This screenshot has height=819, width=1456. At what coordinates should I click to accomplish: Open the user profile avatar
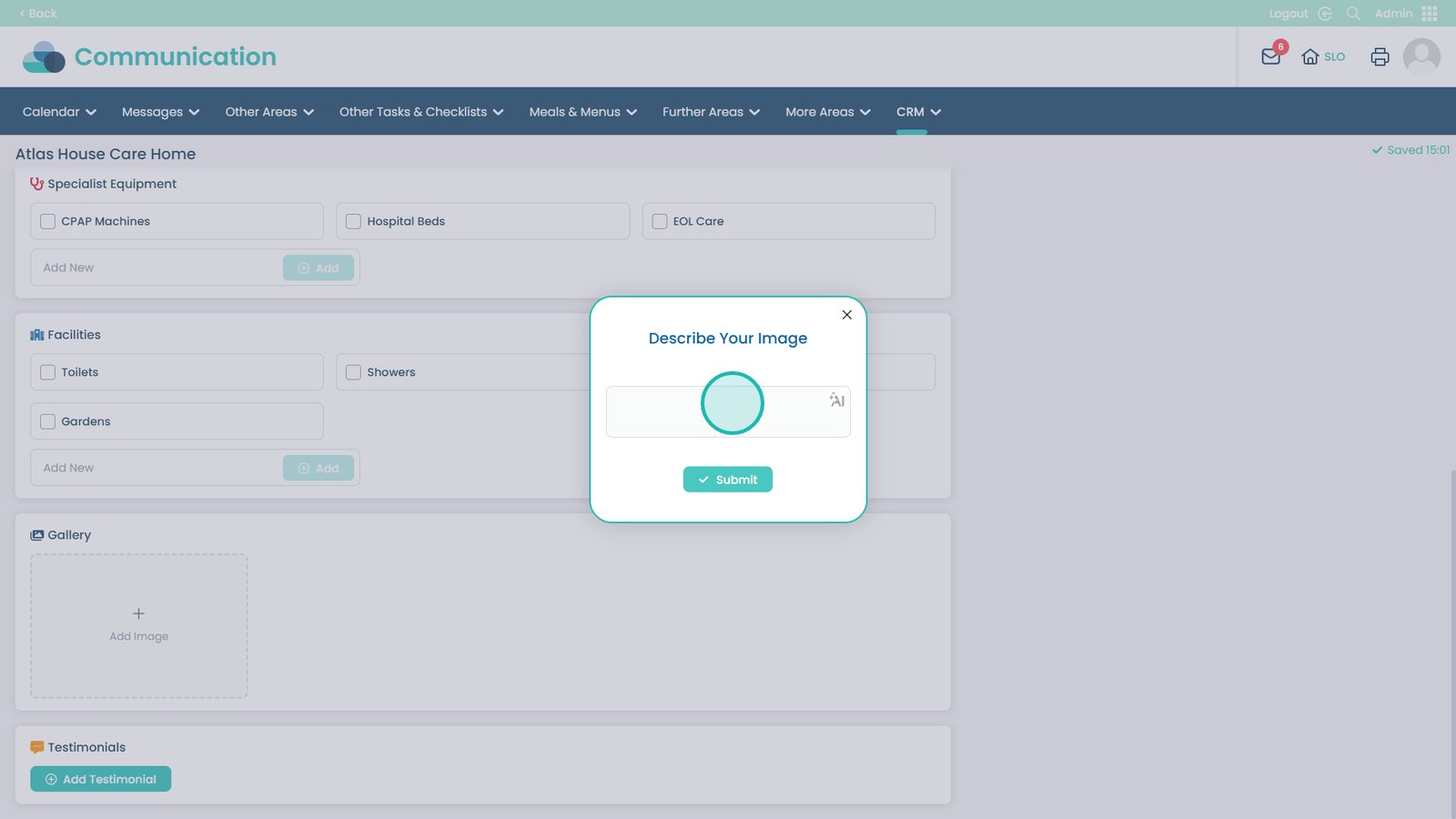point(1421,56)
